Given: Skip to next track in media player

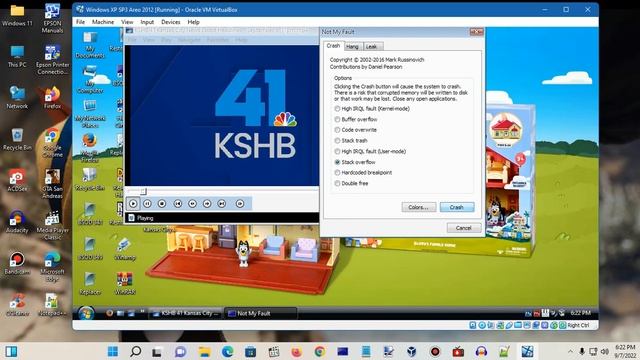Looking at the screenshot, I should click(x=222, y=203).
